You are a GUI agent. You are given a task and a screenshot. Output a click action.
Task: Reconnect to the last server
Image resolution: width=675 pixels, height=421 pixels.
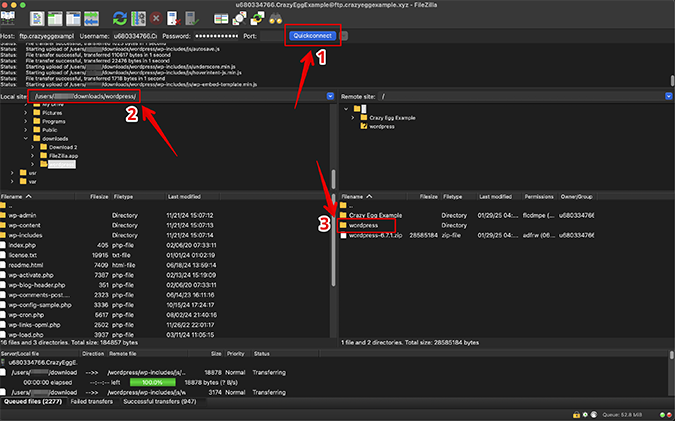[x=192, y=19]
